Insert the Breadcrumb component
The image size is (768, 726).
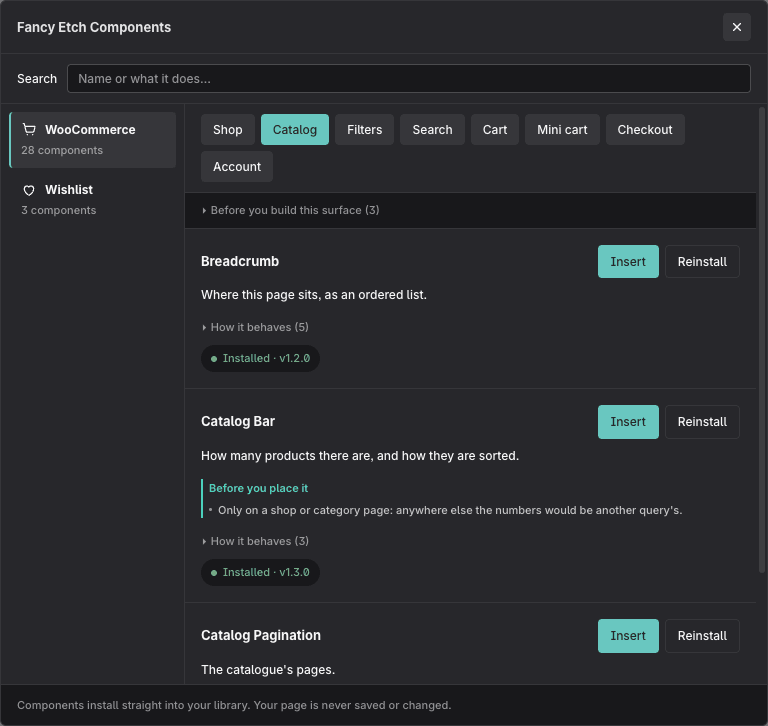pyautogui.click(x=628, y=262)
